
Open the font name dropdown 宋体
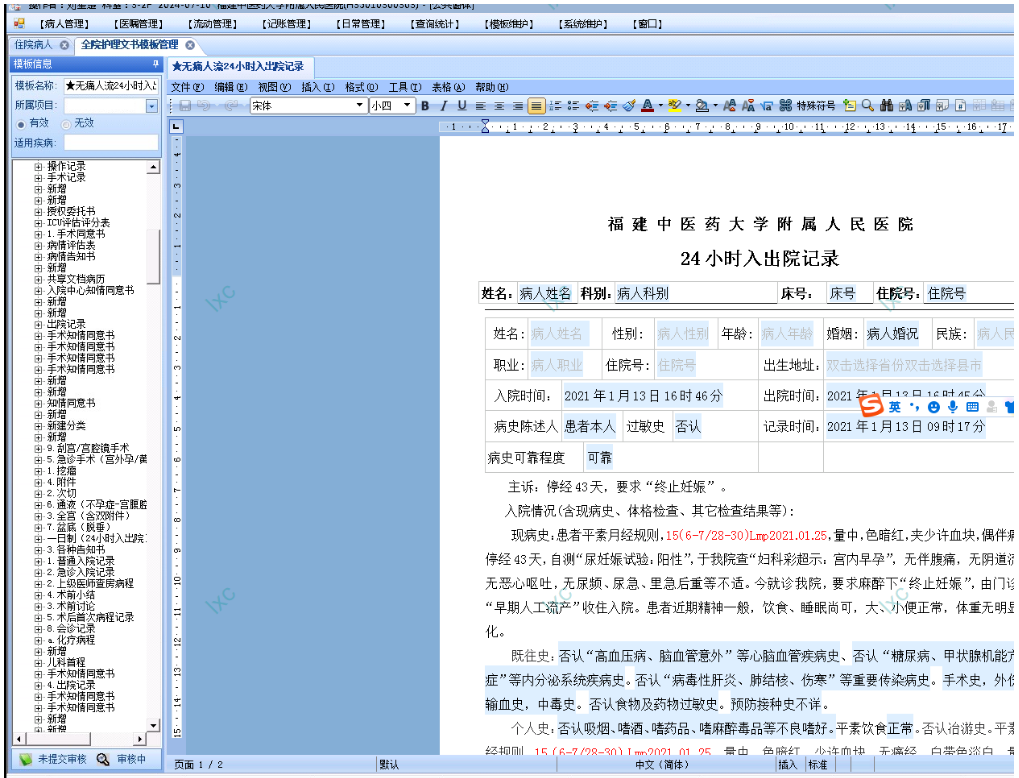(x=358, y=106)
